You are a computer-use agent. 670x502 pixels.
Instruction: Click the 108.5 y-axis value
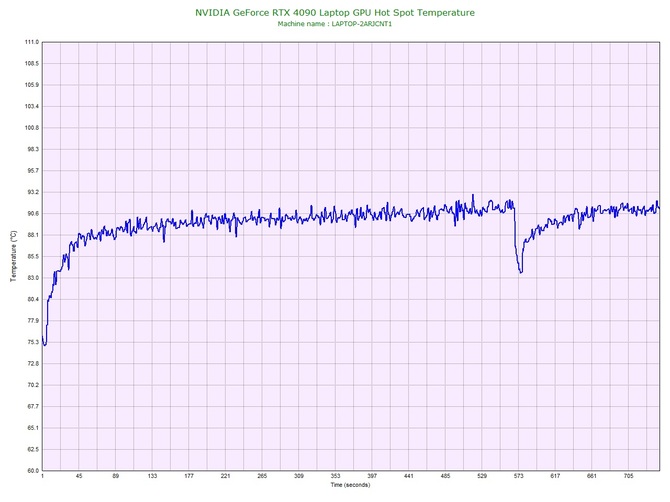tap(32, 63)
